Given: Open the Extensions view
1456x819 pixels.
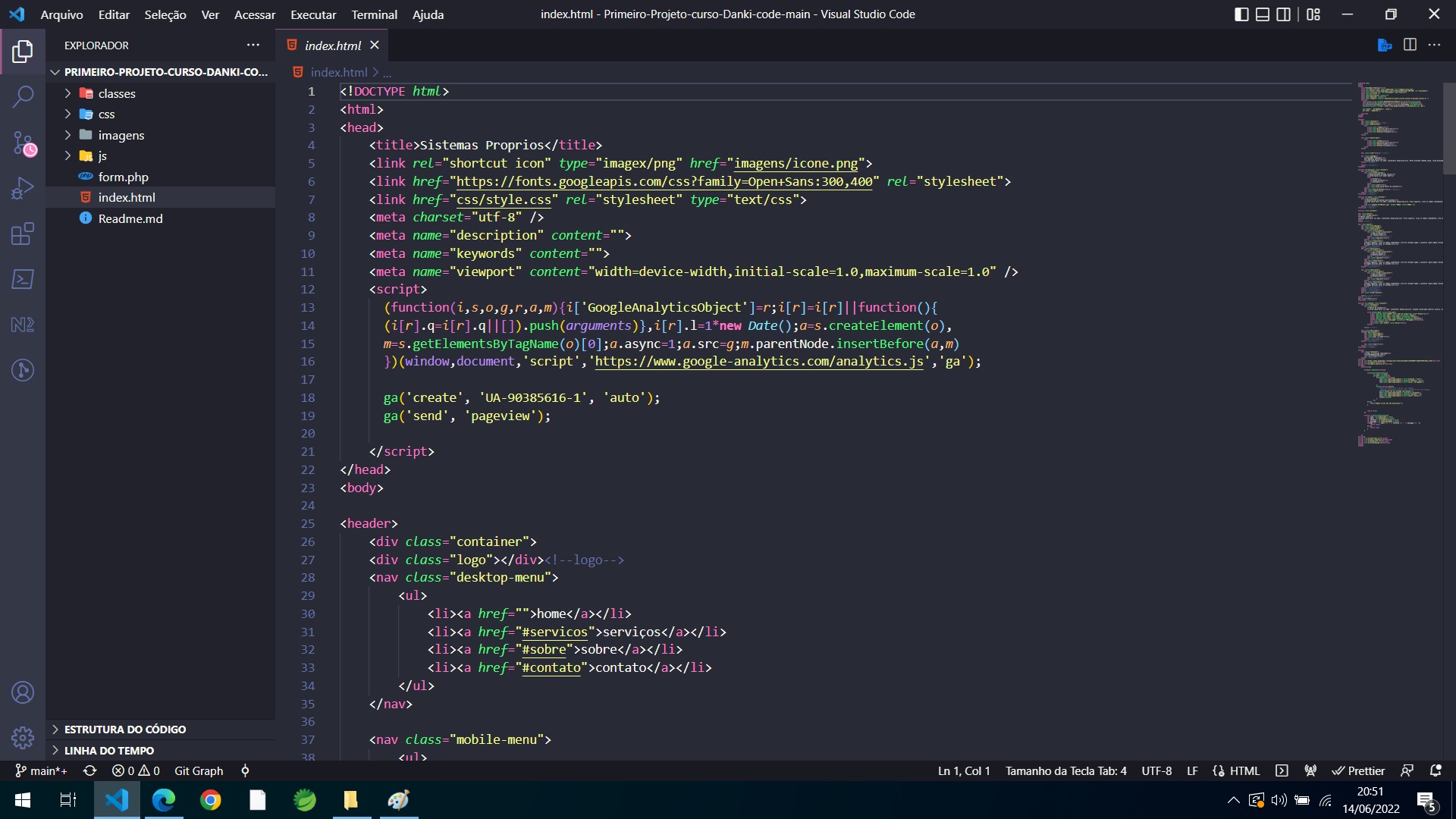Looking at the screenshot, I should point(23,234).
